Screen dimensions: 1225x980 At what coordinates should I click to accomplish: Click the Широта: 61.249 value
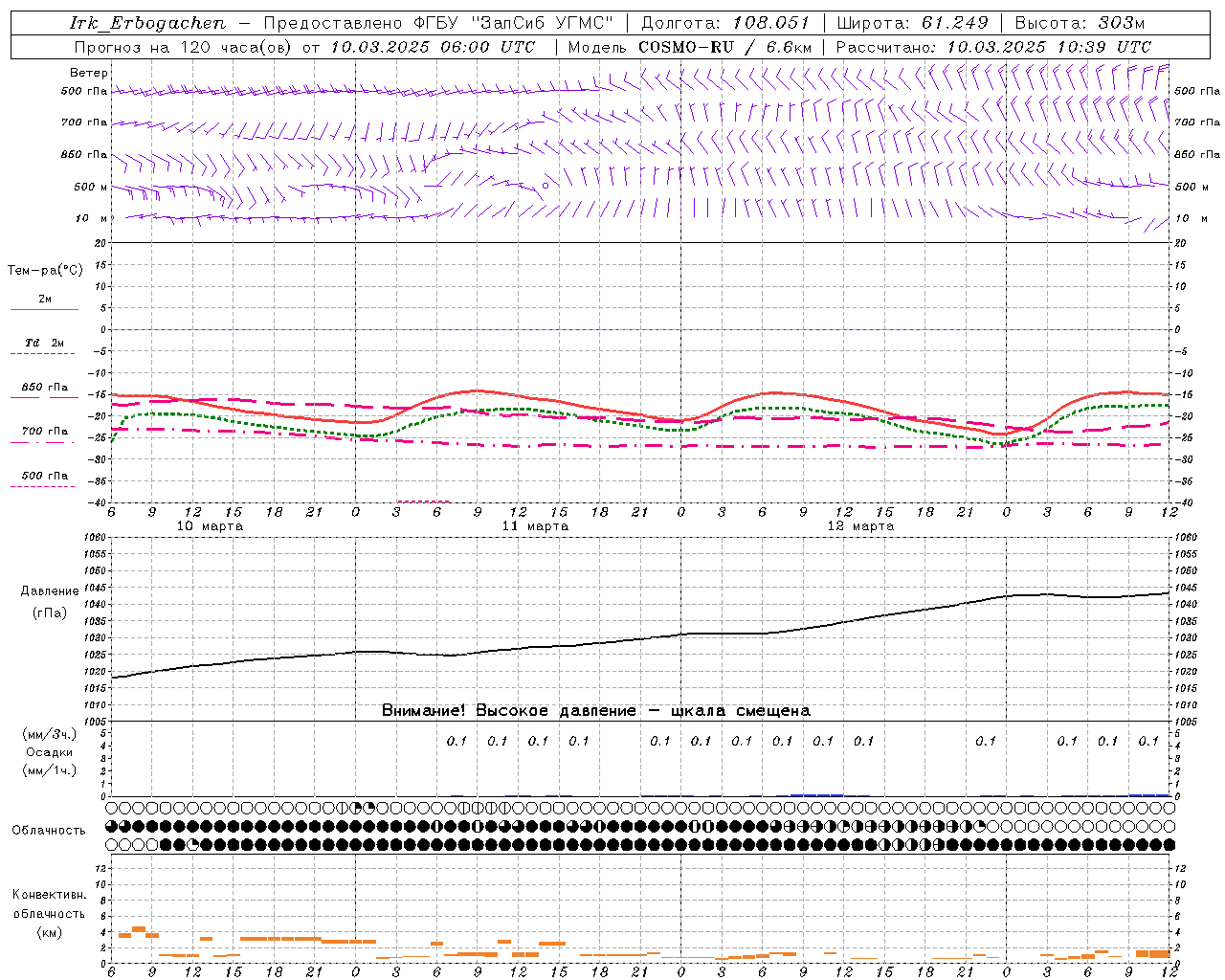(912, 23)
